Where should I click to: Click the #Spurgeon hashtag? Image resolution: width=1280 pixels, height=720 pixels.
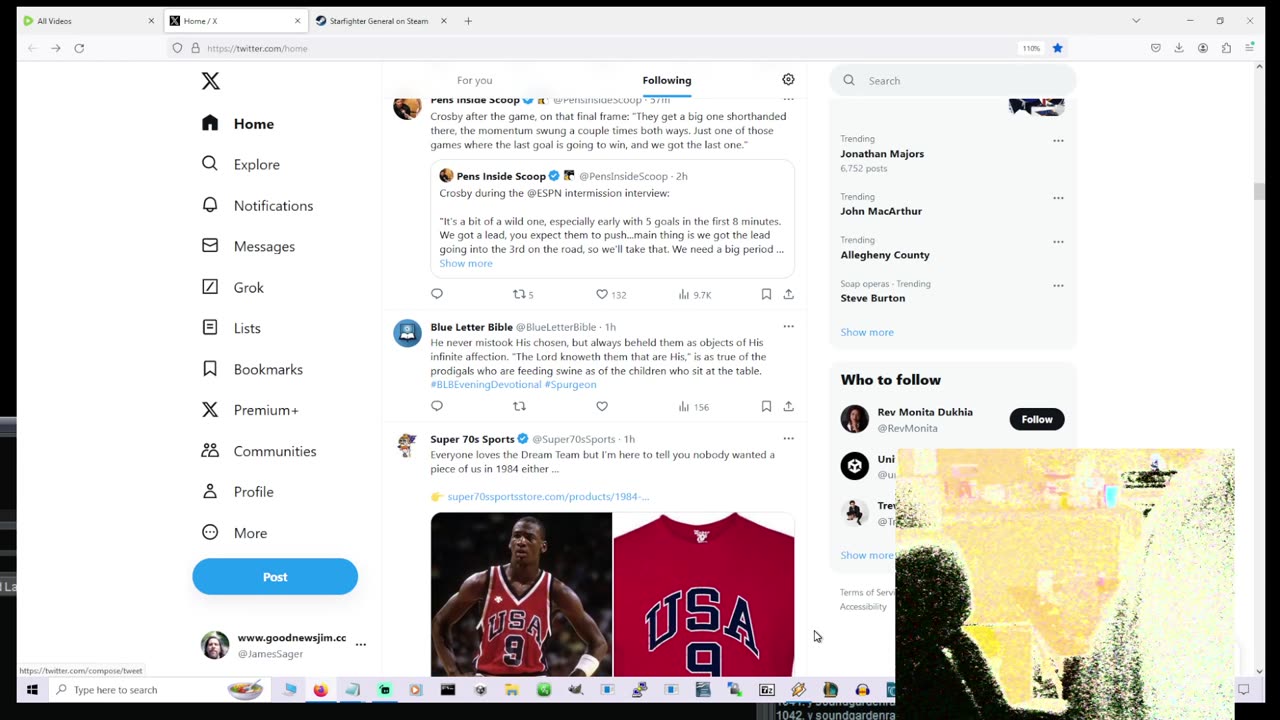pyautogui.click(x=570, y=384)
